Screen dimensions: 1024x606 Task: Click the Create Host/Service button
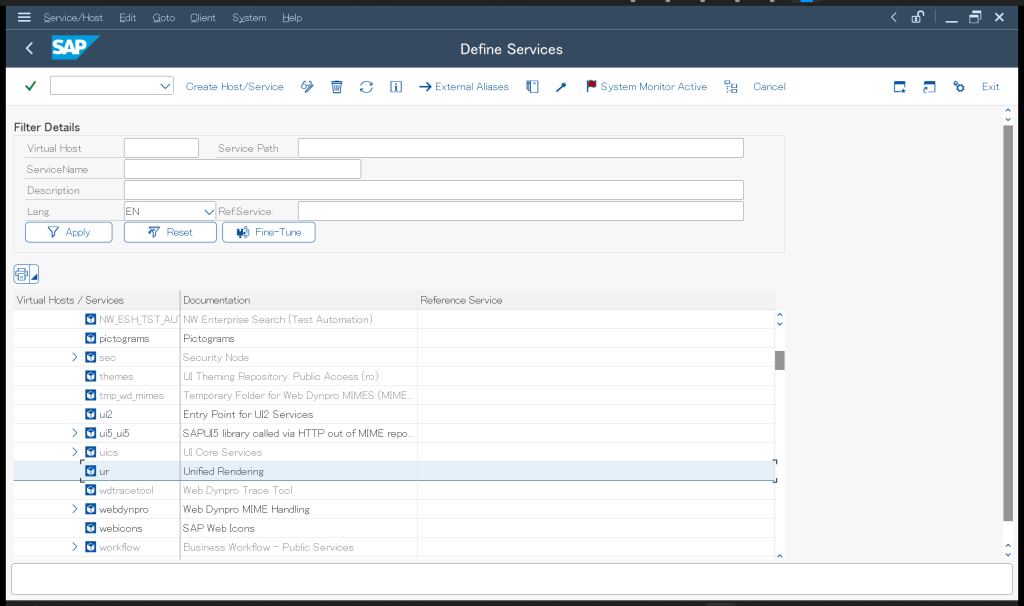[234, 87]
